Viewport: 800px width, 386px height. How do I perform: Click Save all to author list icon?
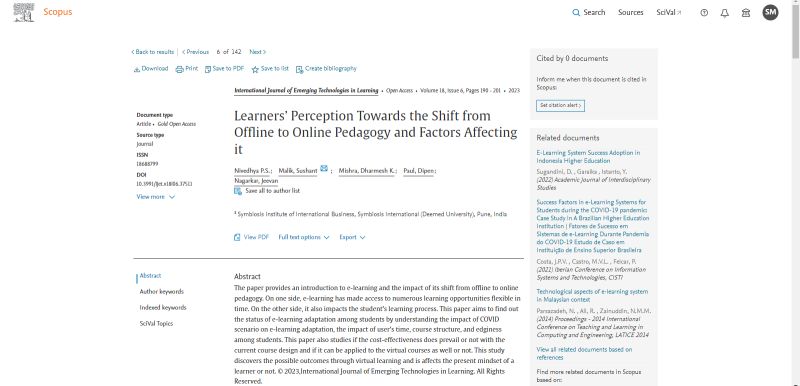[x=238, y=191]
